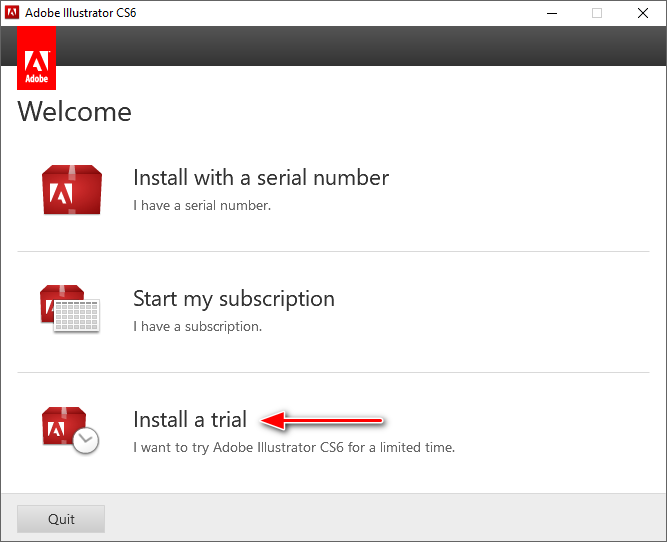Choose the Install a trial heading
The height and width of the screenshot is (542, 667).
coord(189,420)
